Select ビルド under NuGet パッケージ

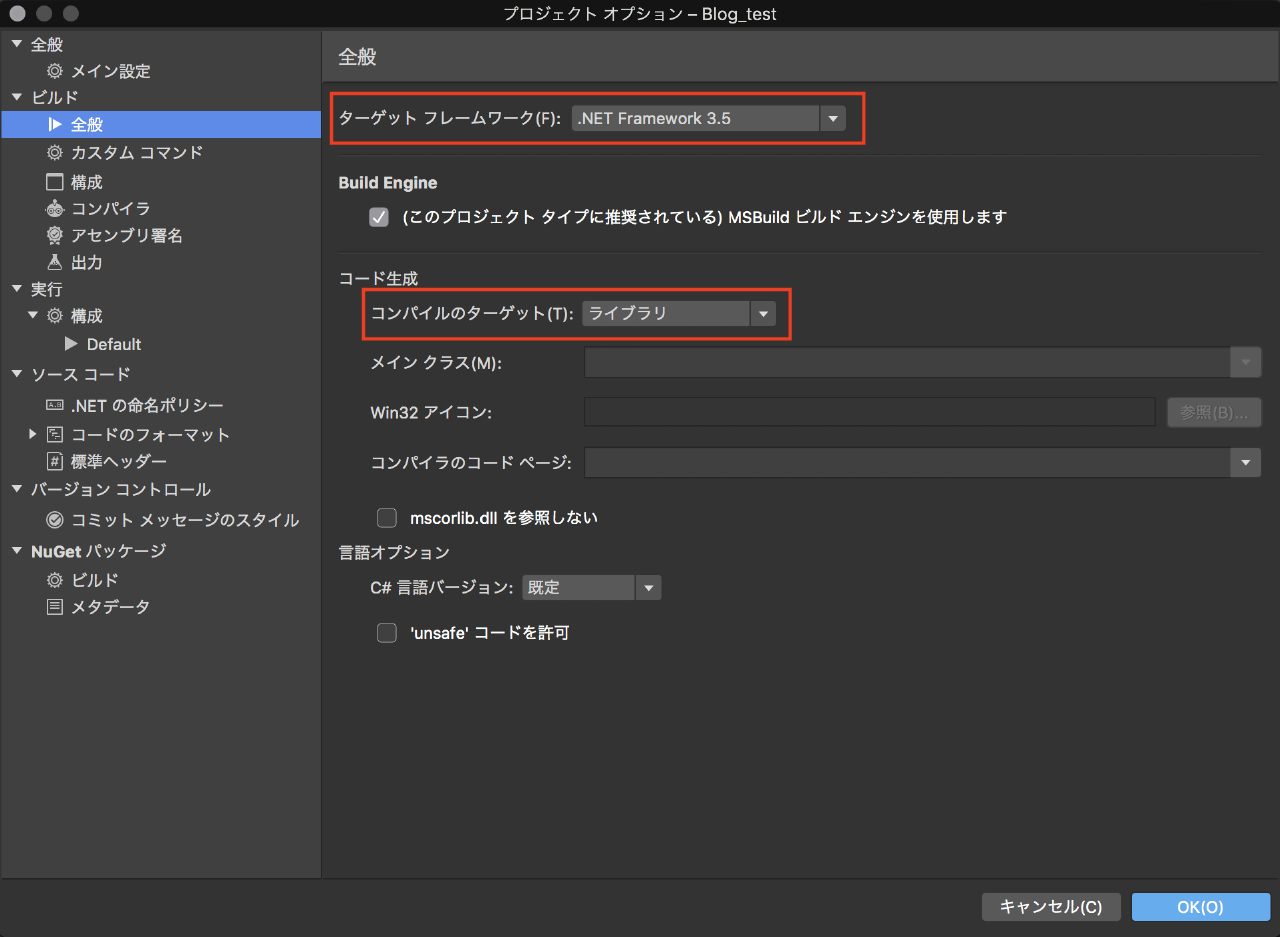point(94,580)
